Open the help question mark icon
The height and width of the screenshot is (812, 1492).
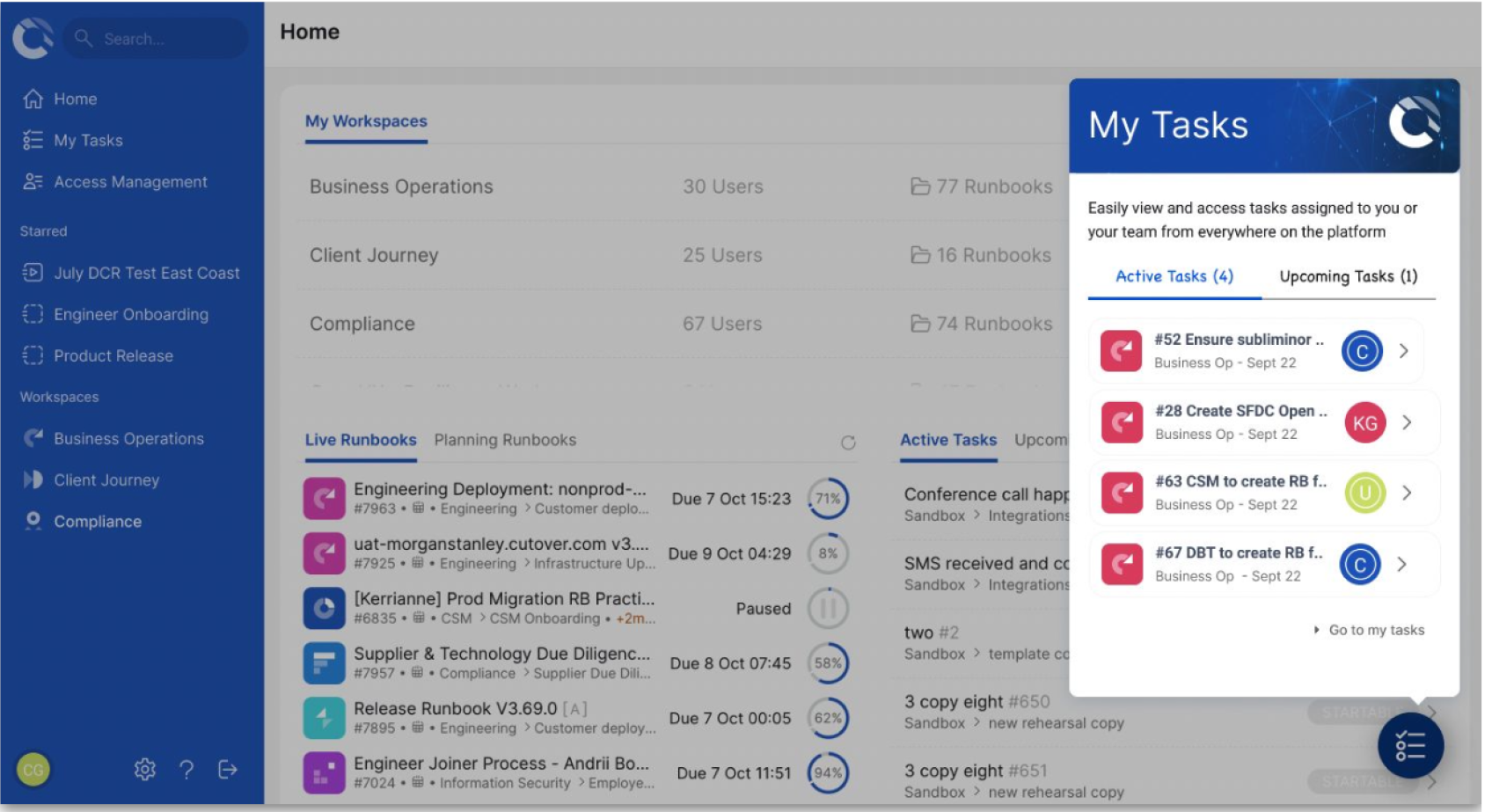coord(186,770)
